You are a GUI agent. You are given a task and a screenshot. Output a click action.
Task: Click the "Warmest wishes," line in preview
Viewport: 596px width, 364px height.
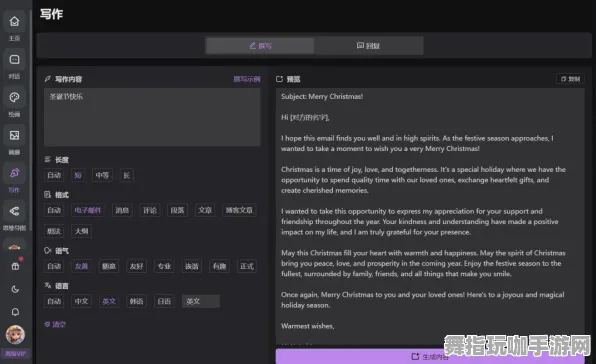[308, 326]
